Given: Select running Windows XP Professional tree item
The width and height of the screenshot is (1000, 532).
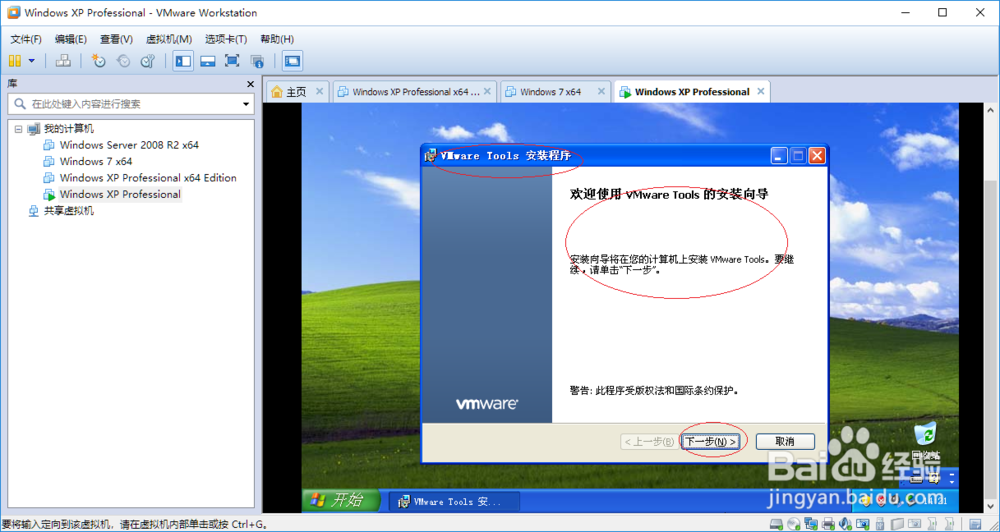Looking at the screenshot, I should tap(120, 195).
